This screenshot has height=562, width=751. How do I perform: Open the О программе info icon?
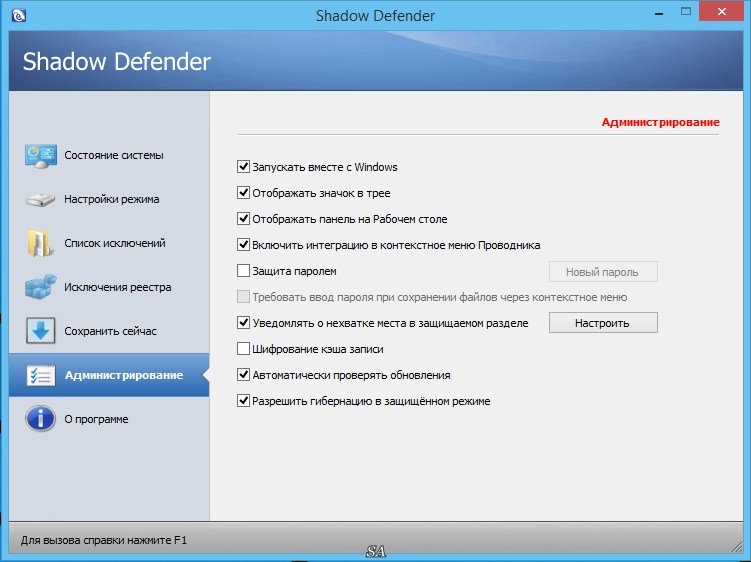pos(40,419)
